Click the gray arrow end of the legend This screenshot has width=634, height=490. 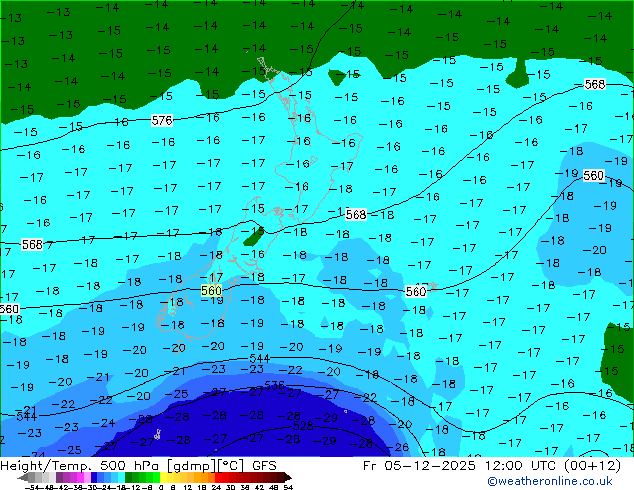(23, 477)
